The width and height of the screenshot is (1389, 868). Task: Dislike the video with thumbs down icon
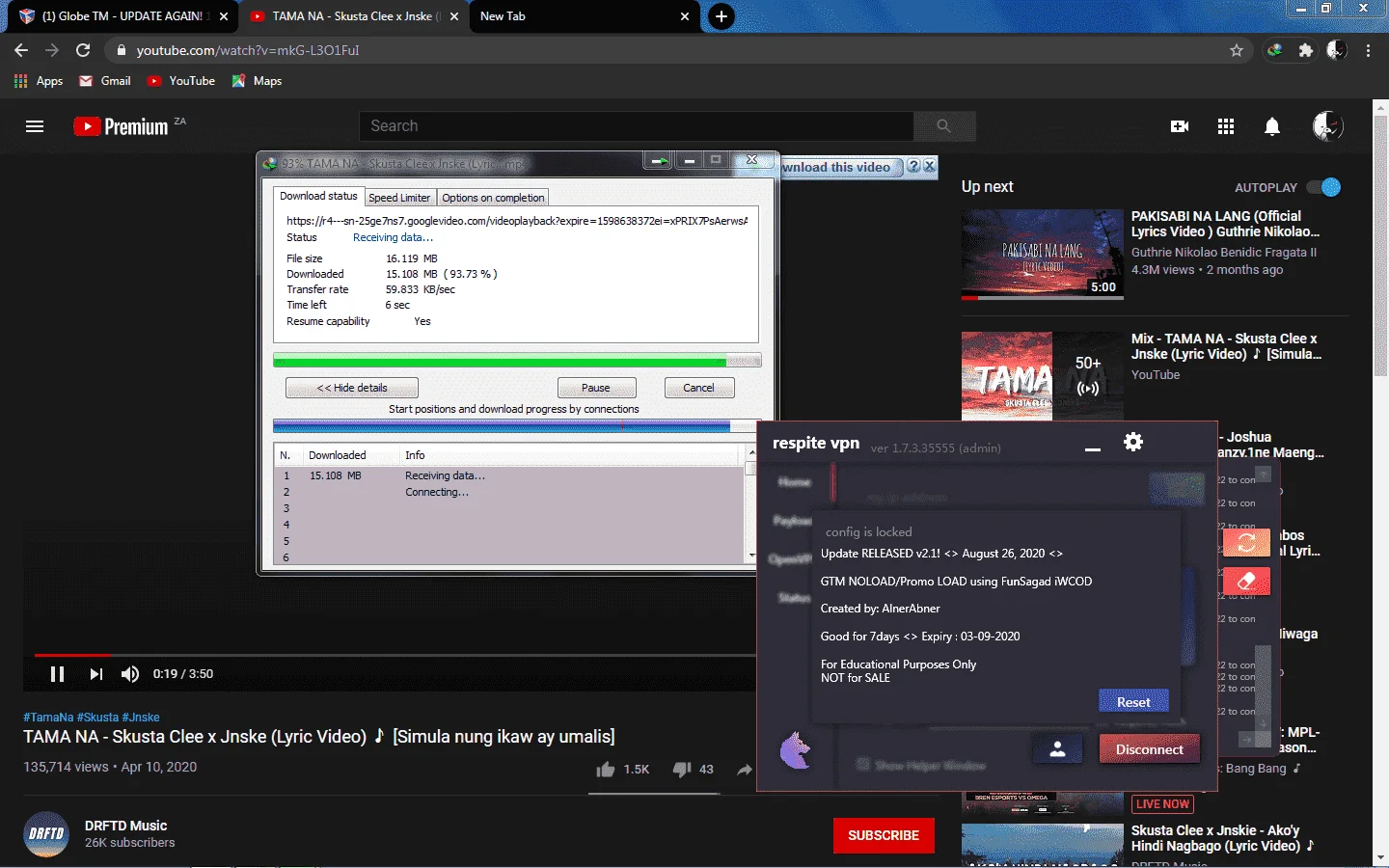point(682,769)
